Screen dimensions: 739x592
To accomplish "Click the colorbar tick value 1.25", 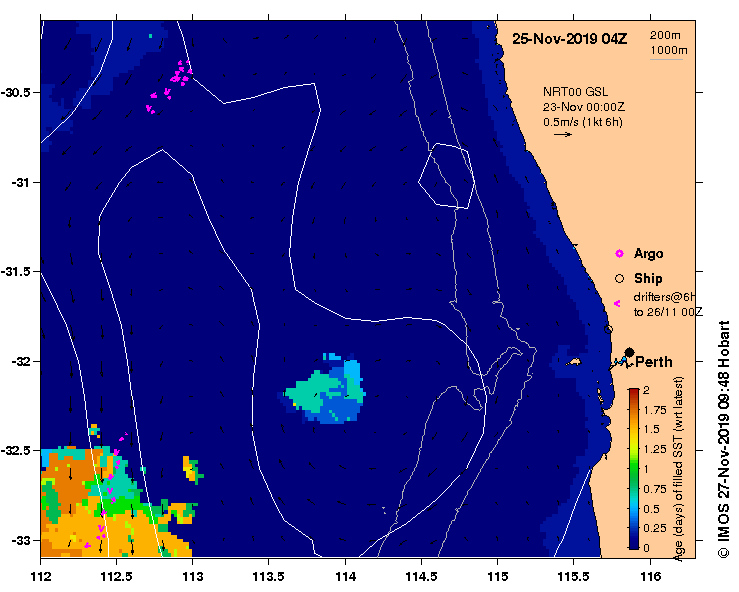I will tap(655, 449).
